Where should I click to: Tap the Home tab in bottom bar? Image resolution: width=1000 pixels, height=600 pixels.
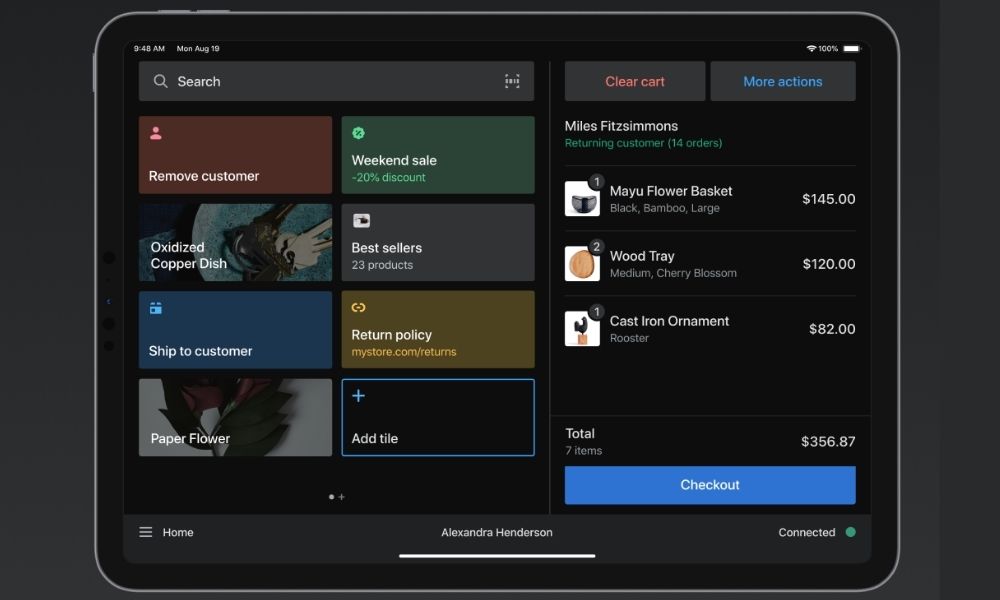(178, 533)
